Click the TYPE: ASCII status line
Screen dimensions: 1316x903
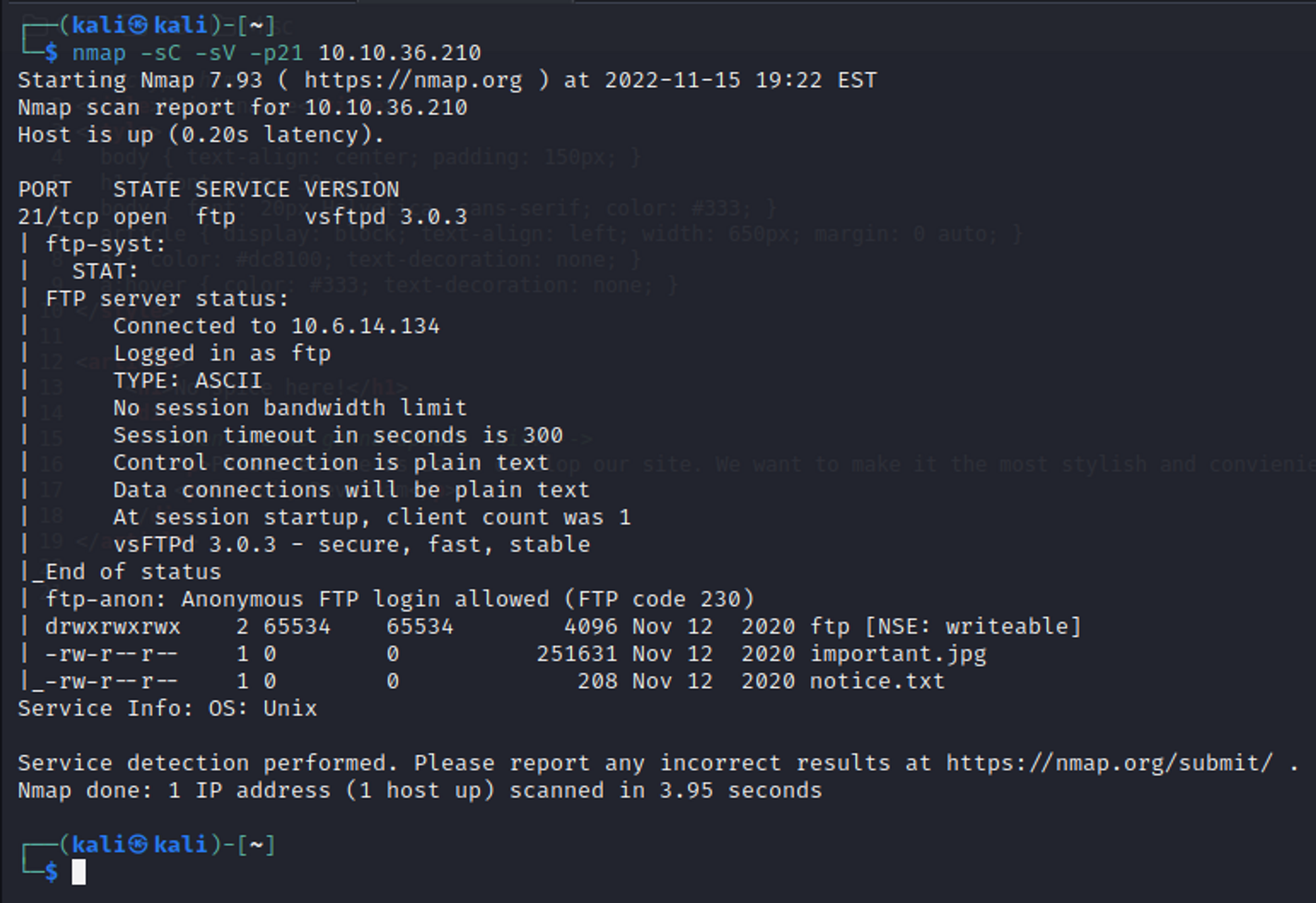click(x=188, y=380)
